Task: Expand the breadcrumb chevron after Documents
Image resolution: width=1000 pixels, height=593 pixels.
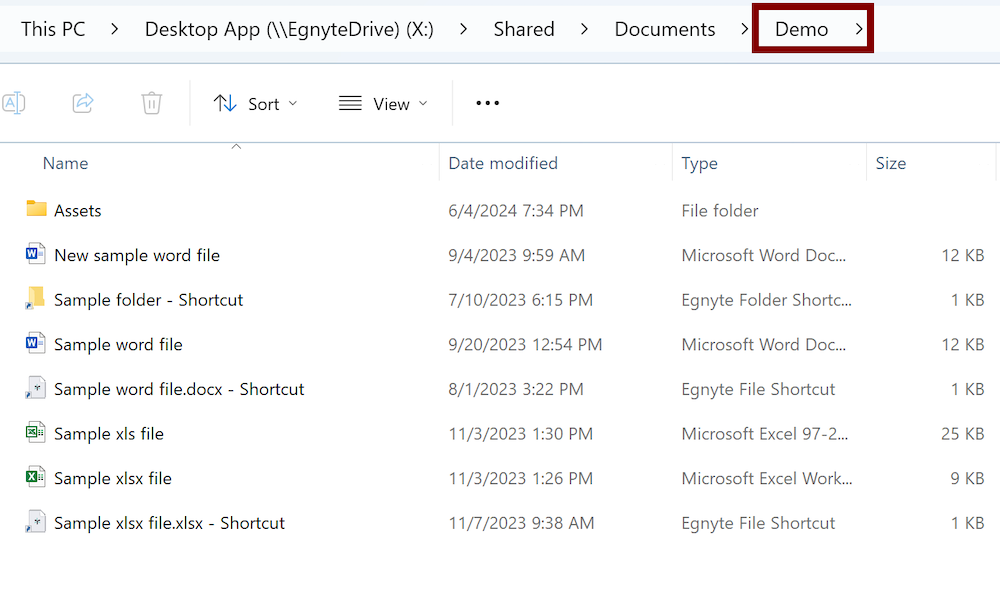Action: 745,29
